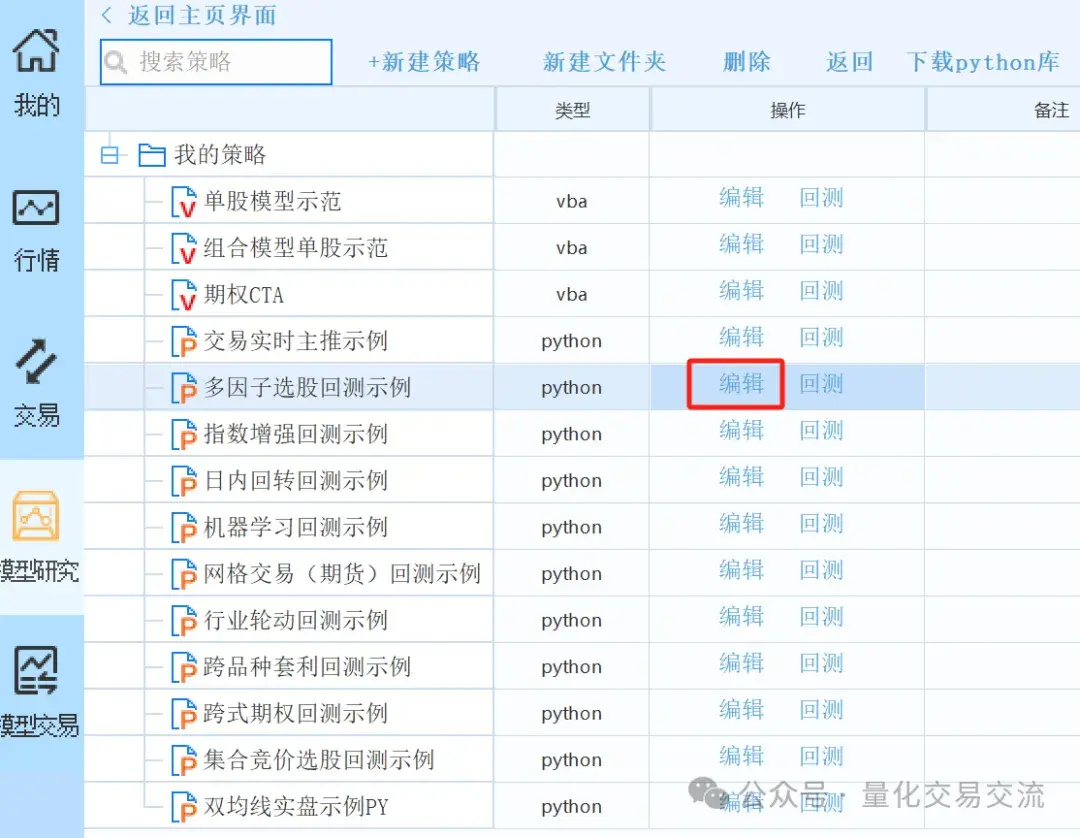
Task: Select the 模型研究 sidebar icon
Action: tap(37, 516)
